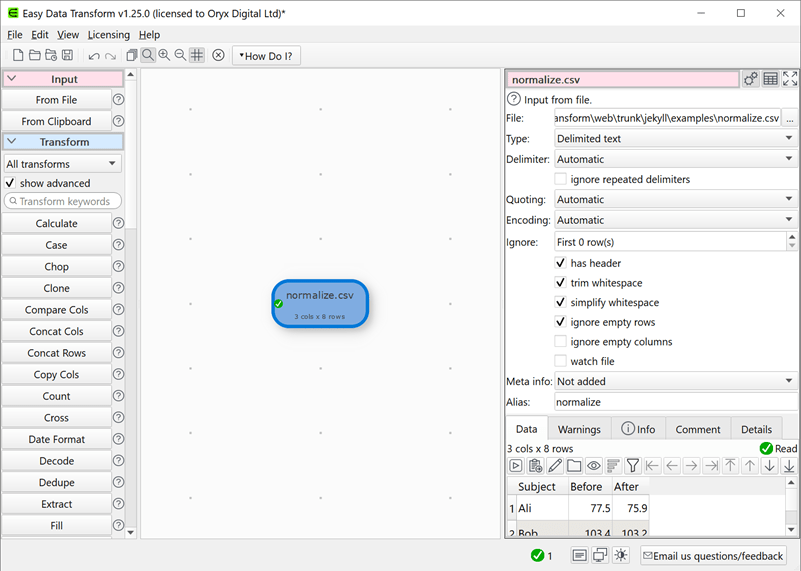Toggle the grid toolbar icon
The width and height of the screenshot is (801, 571).
tap(197, 55)
